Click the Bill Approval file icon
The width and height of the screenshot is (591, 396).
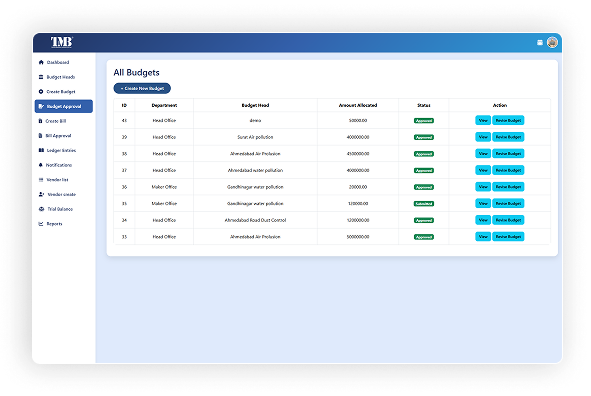click(40, 136)
